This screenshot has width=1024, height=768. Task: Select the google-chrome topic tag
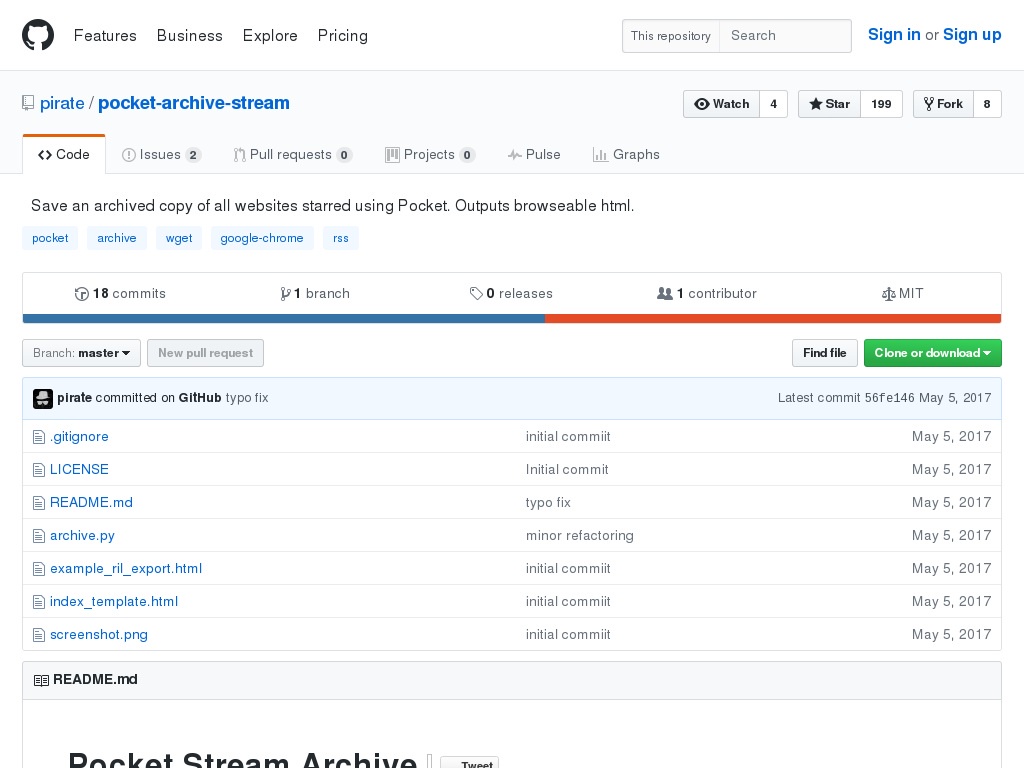point(262,238)
